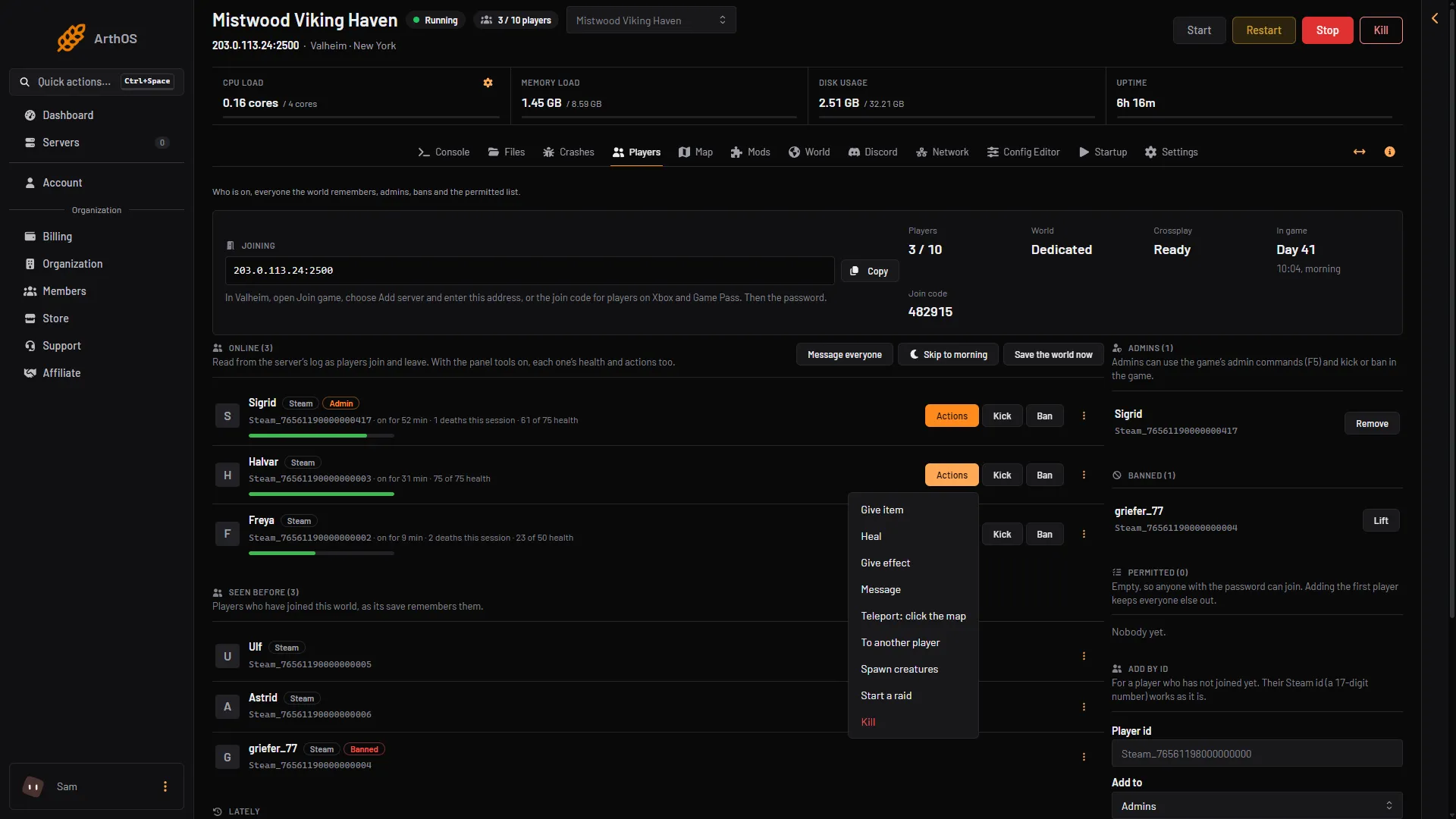This screenshot has width=1456, height=819.
Task: Select Give effect menu entry
Action: pyautogui.click(x=913, y=563)
